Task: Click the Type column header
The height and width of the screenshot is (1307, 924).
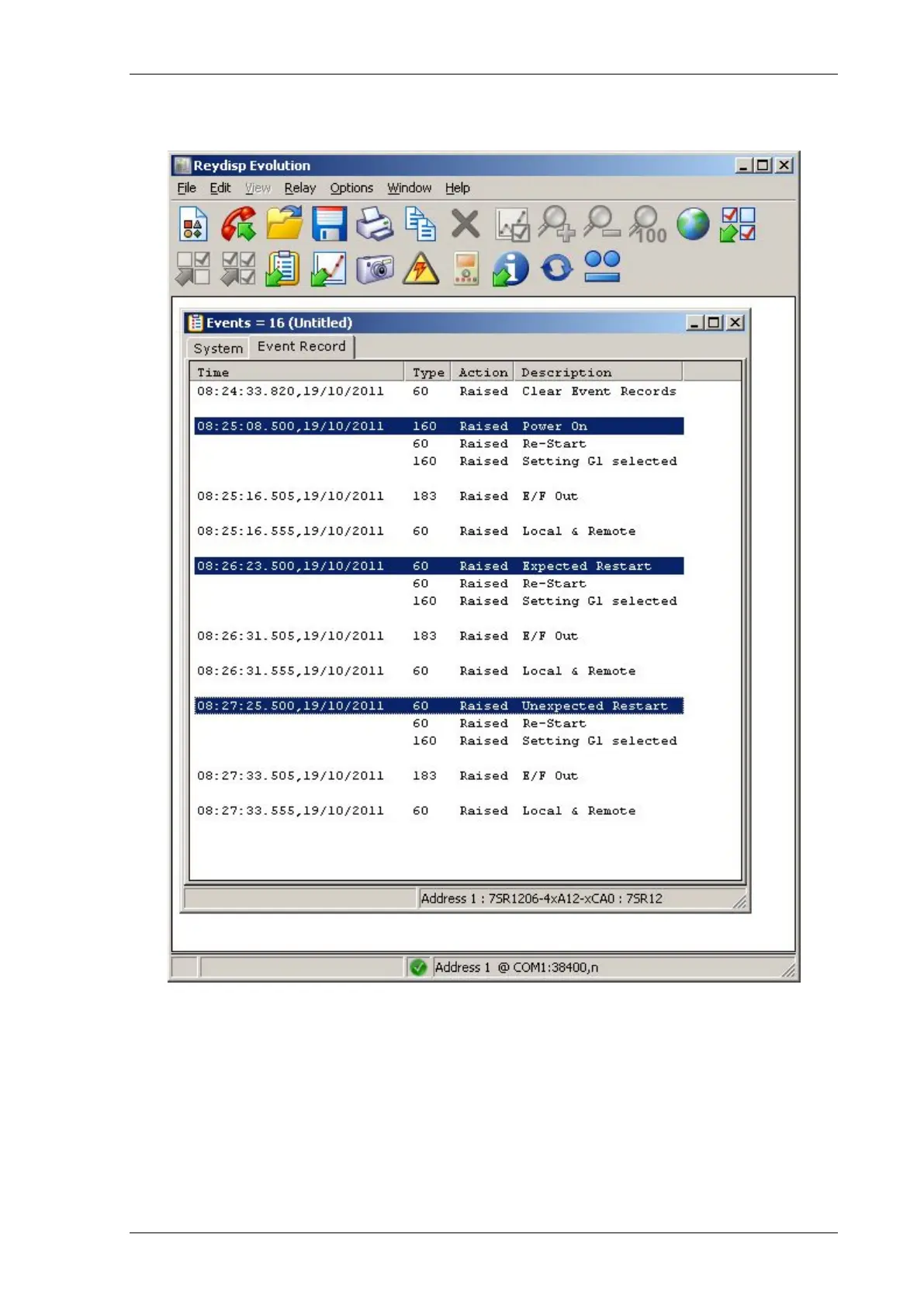Action: click(x=428, y=373)
